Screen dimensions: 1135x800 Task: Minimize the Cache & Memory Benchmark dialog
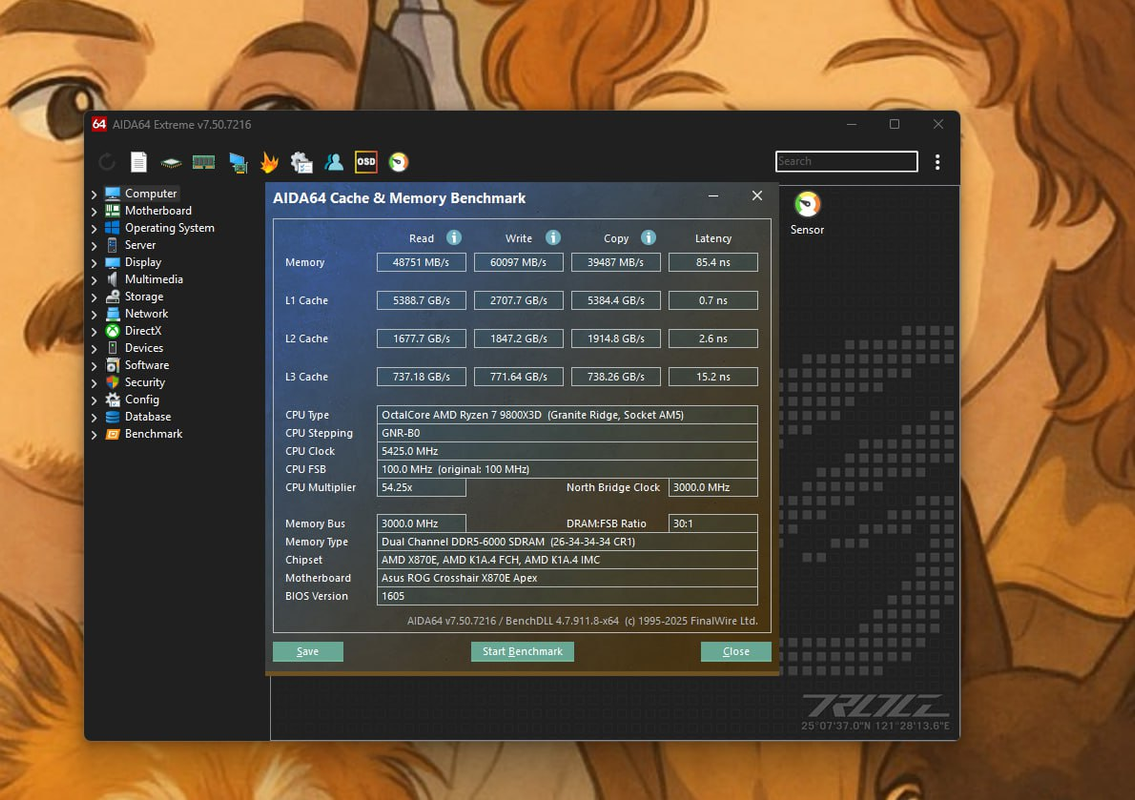coord(713,196)
